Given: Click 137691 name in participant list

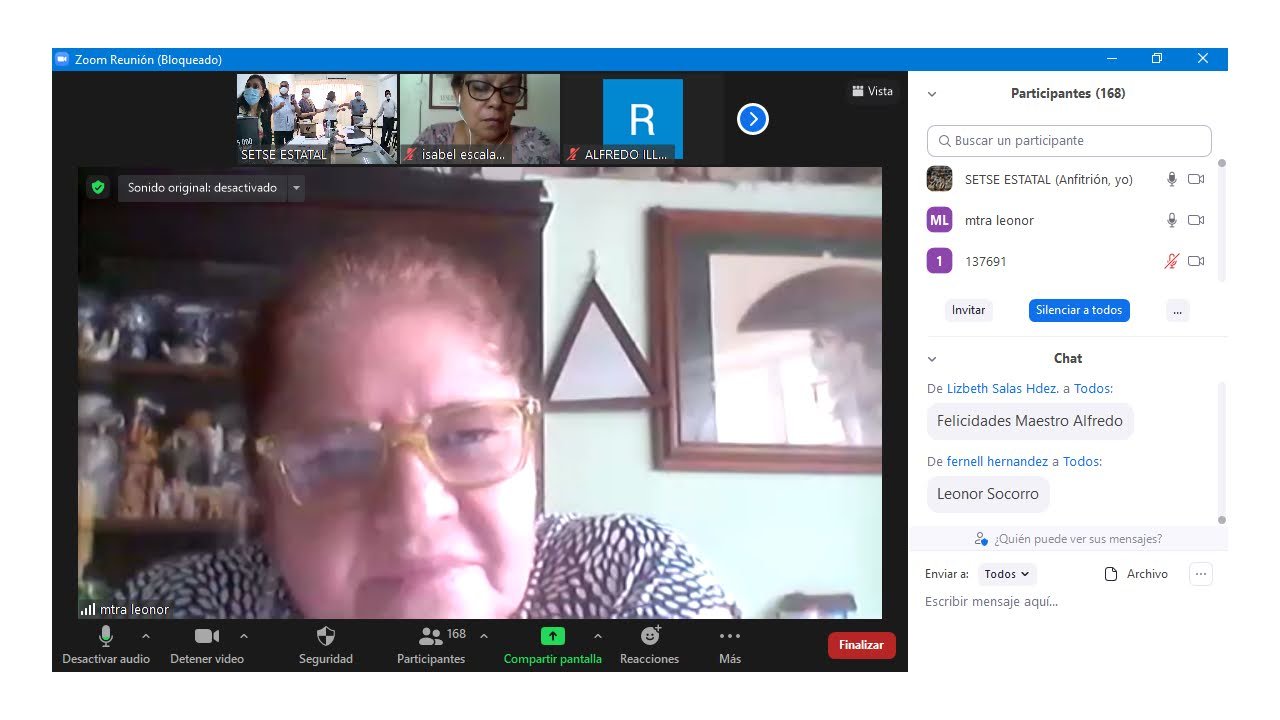Looking at the screenshot, I should point(985,262).
